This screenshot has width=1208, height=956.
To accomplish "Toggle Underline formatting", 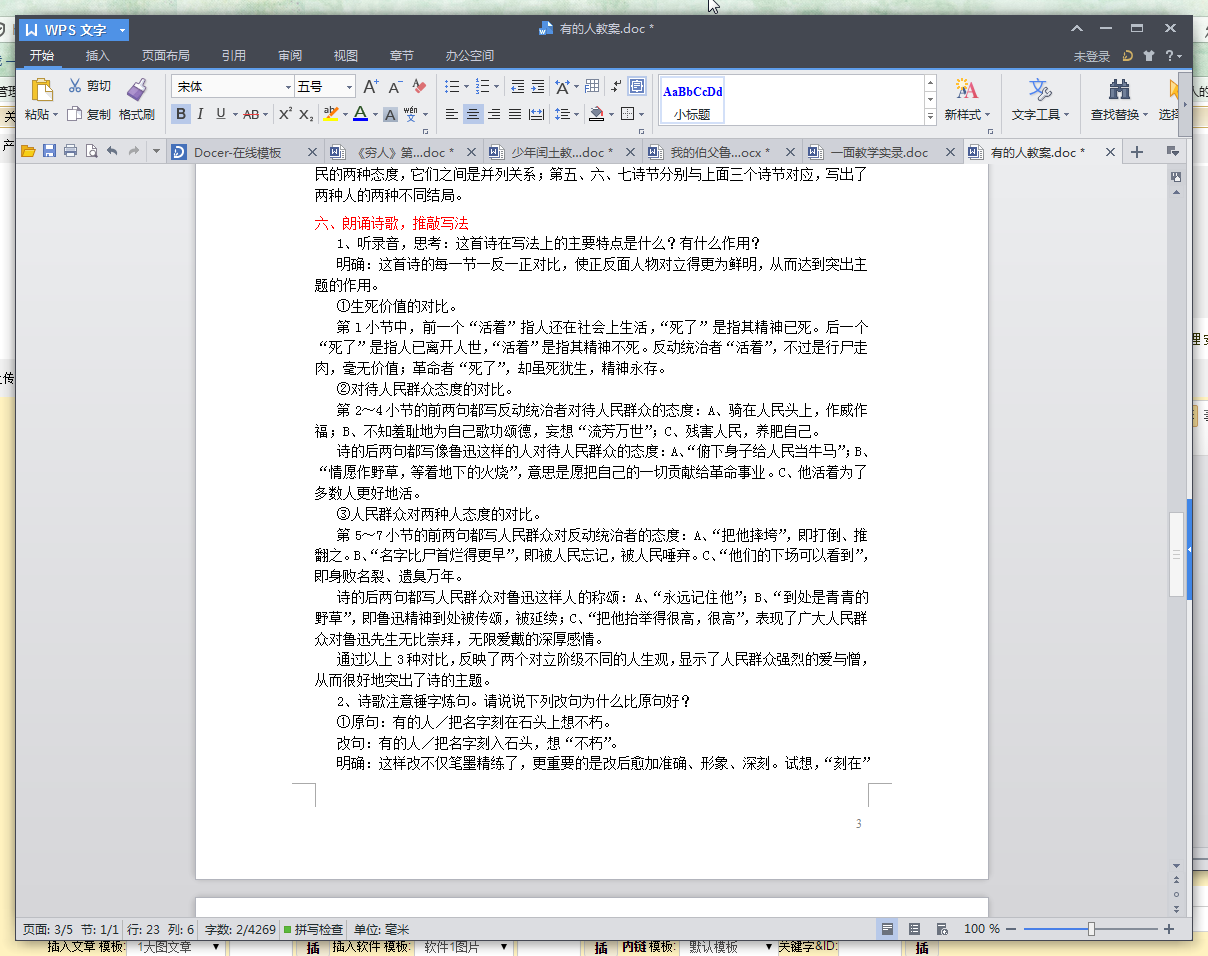I will click(220, 114).
